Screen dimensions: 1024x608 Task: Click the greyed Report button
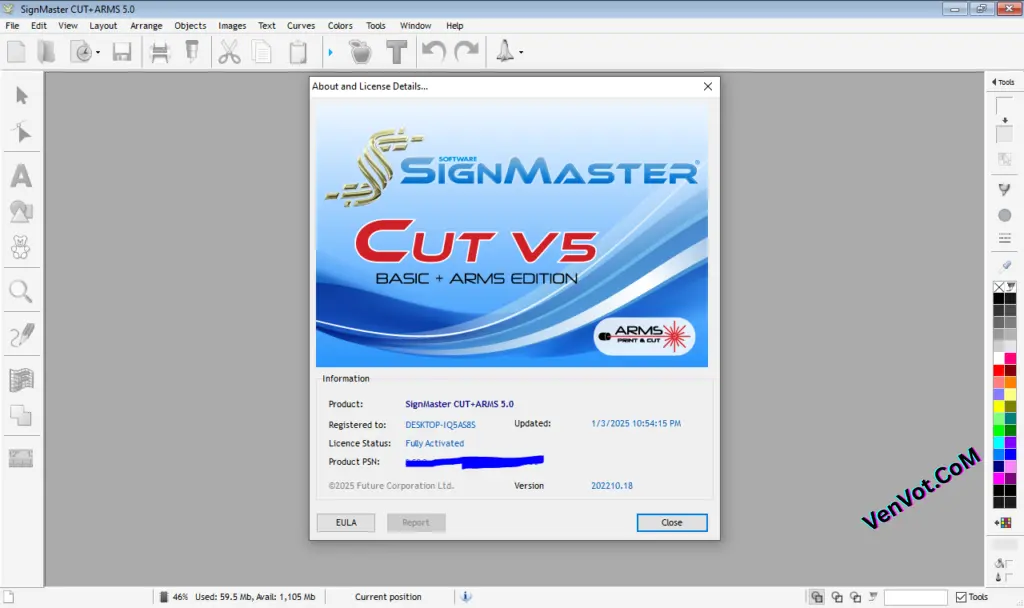click(416, 522)
